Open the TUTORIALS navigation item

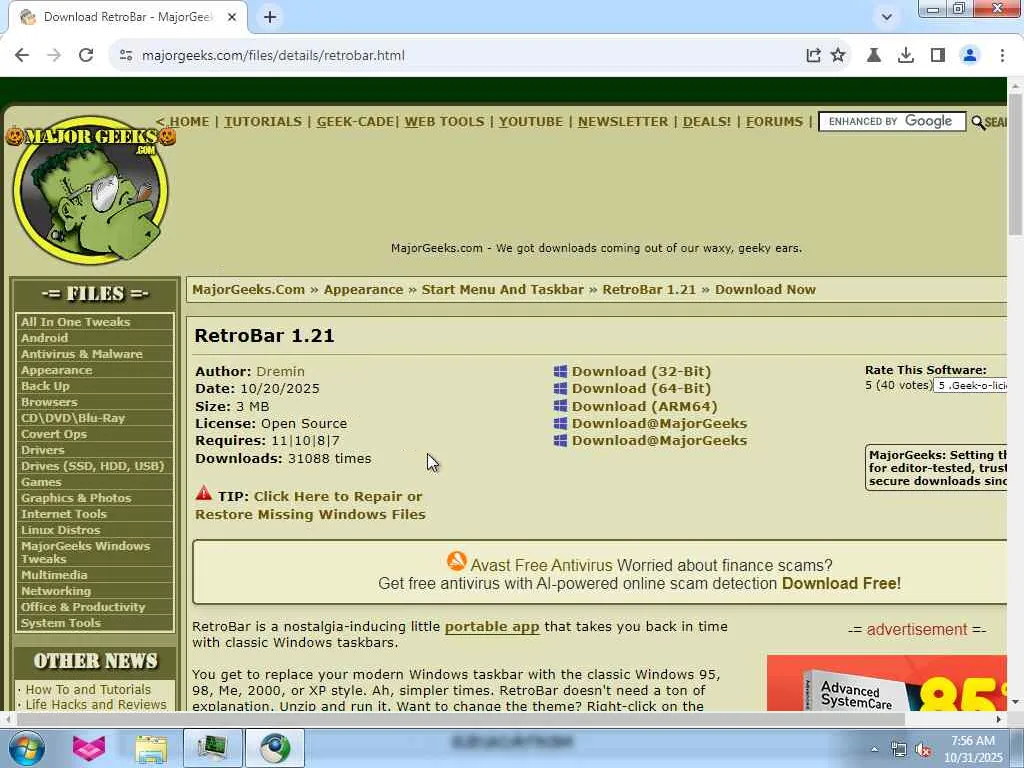point(263,122)
